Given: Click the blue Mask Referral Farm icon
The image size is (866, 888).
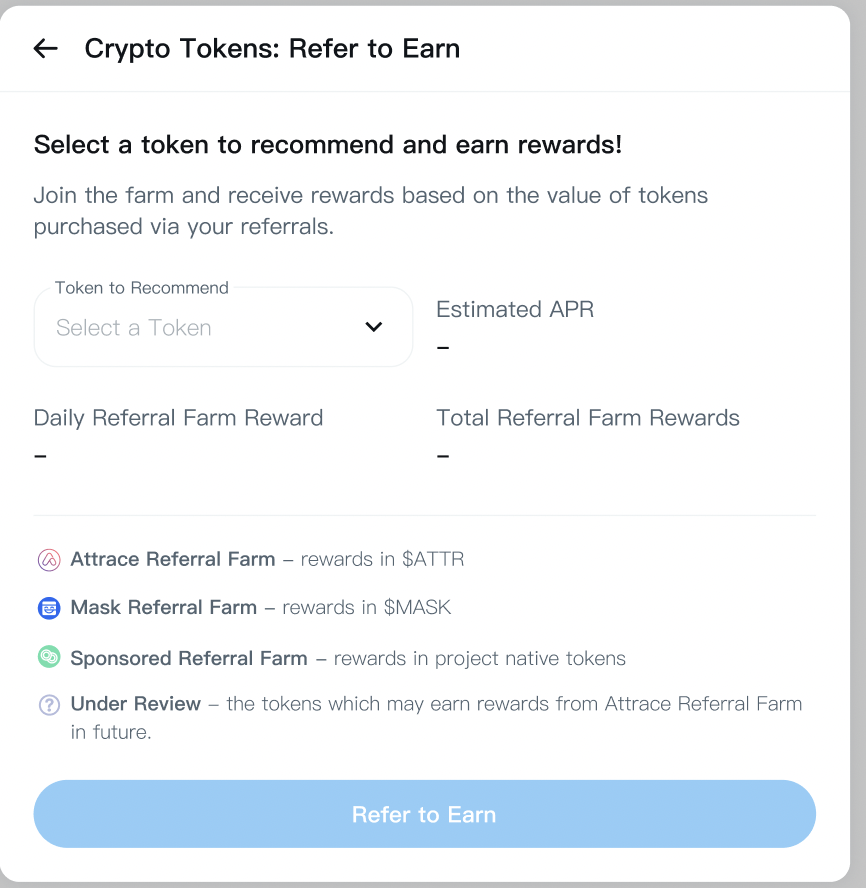Looking at the screenshot, I should [x=49, y=608].
